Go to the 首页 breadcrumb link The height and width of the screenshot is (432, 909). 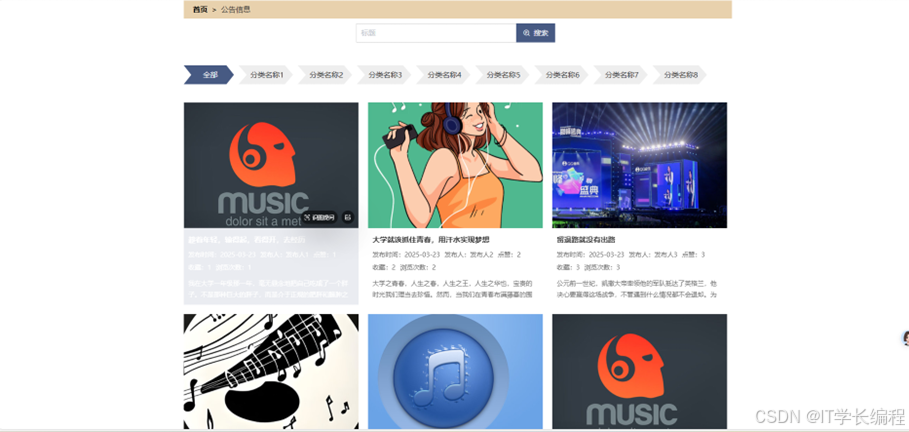200,9
